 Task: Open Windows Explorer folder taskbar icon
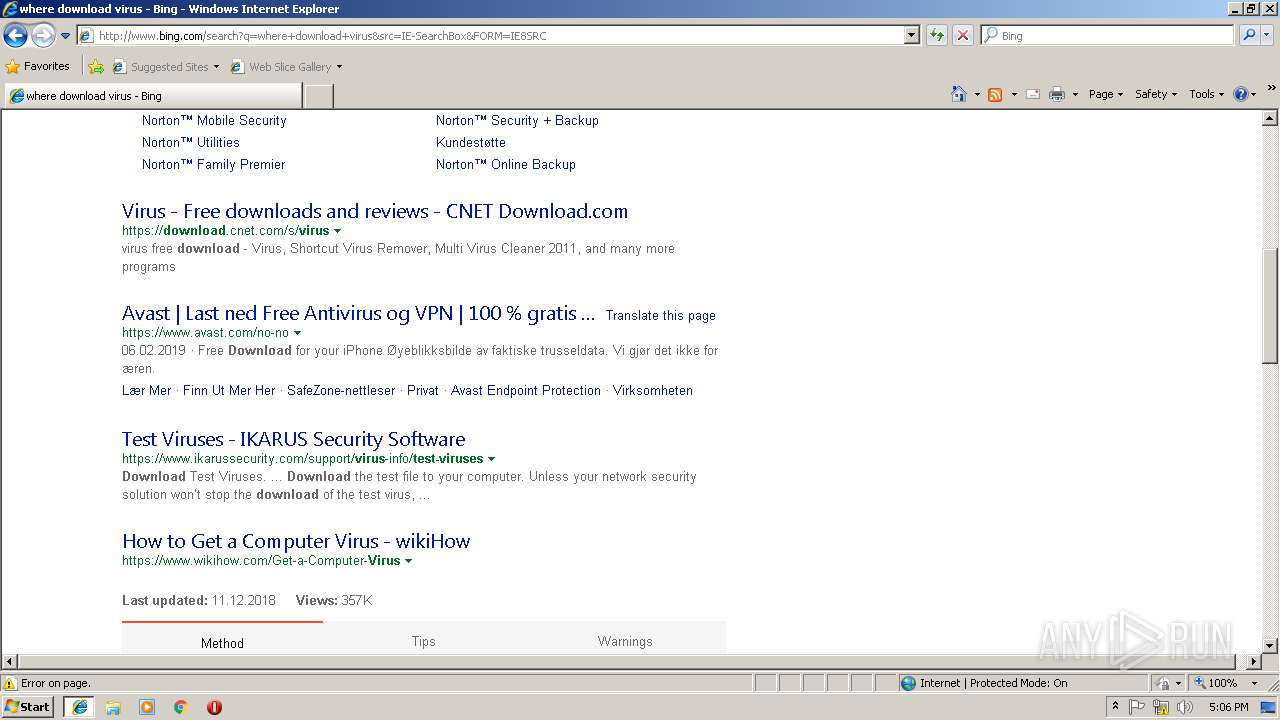pyautogui.click(x=113, y=707)
